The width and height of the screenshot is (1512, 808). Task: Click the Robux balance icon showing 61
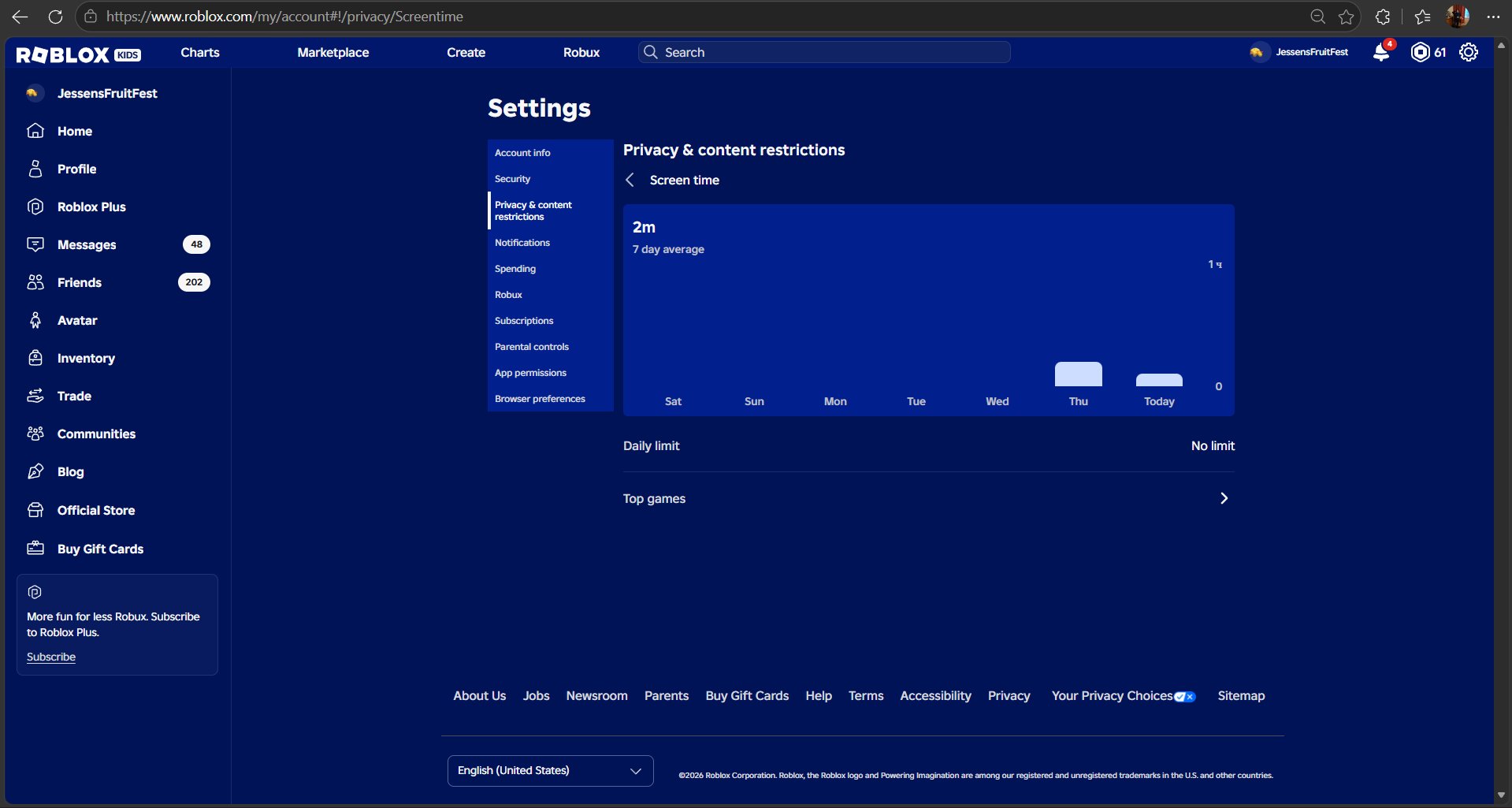pyautogui.click(x=1420, y=53)
